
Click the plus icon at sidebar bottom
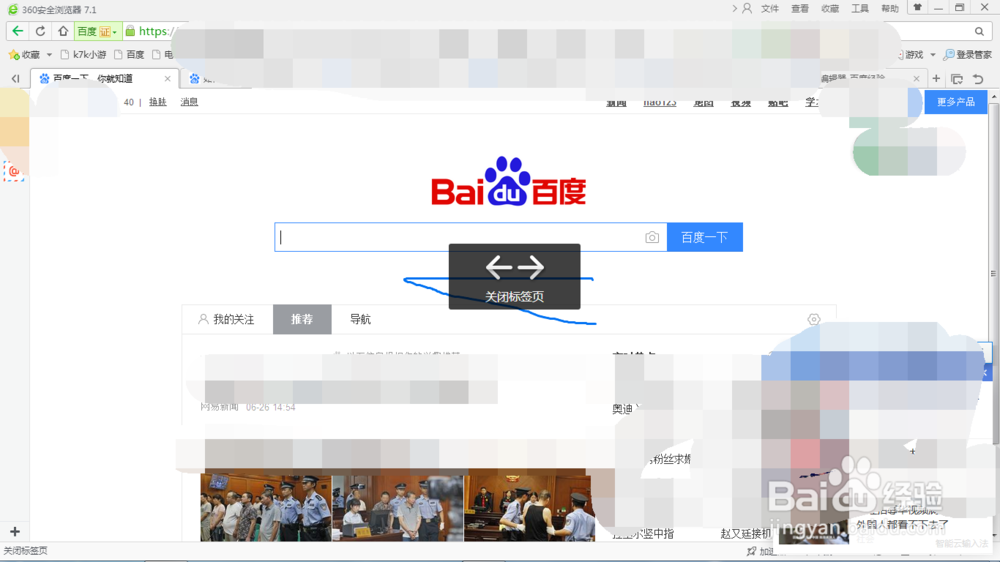(x=15, y=531)
